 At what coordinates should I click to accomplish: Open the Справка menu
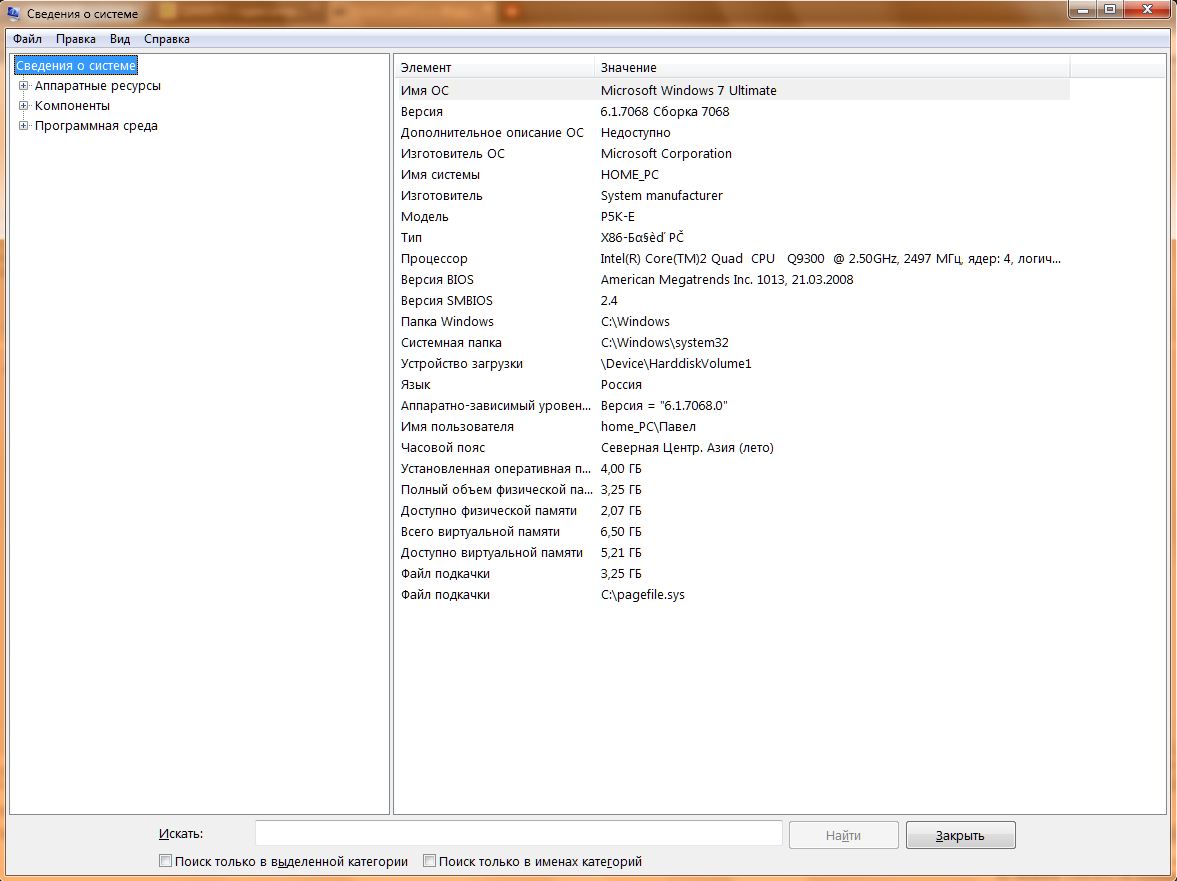(x=167, y=39)
